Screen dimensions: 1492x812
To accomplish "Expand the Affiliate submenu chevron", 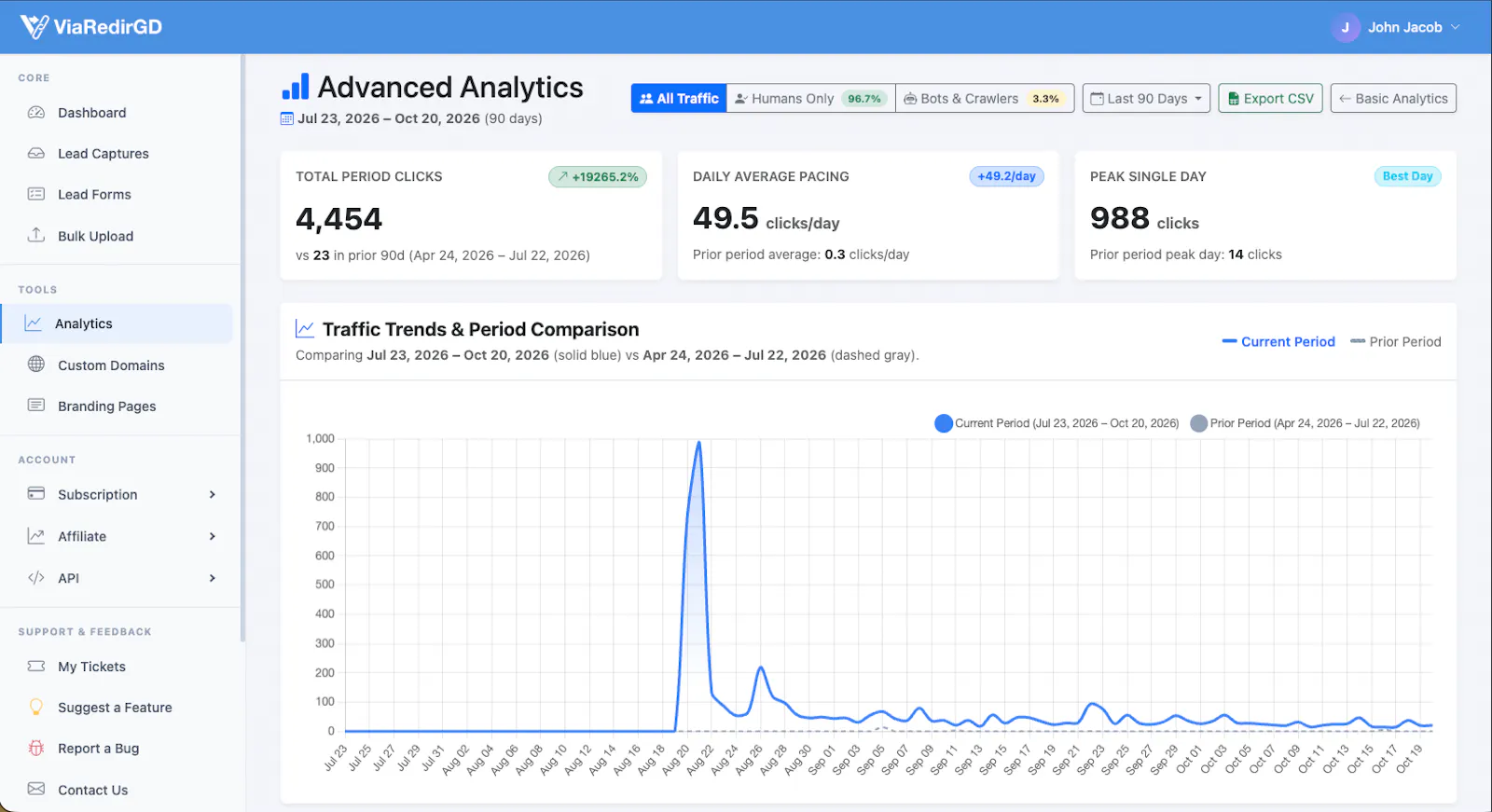I will [213, 536].
